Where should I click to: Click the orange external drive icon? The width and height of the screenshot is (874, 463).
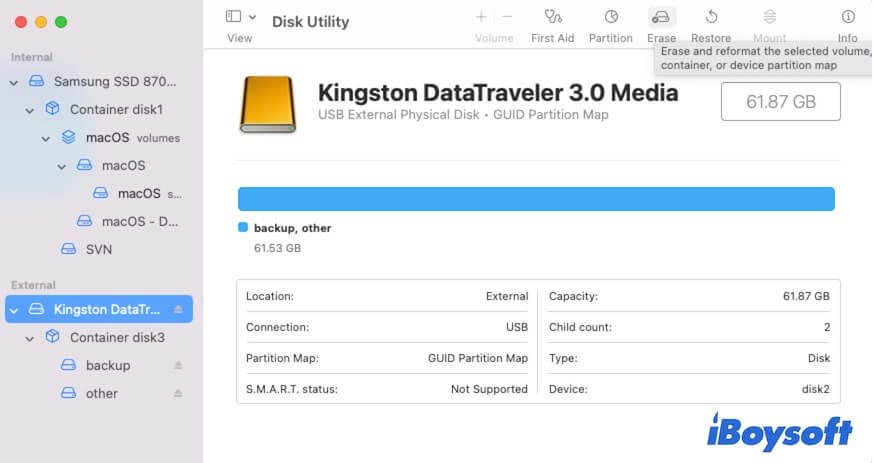(x=268, y=105)
